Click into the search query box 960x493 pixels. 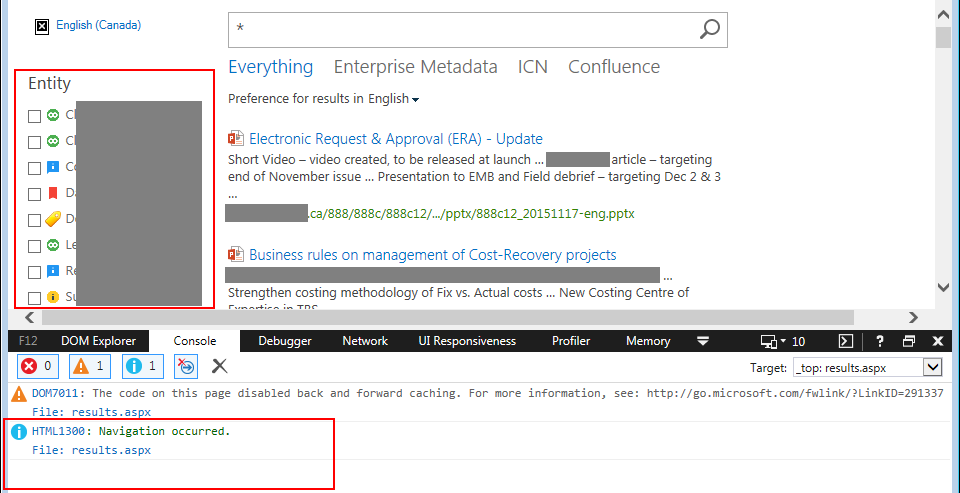[x=460, y=30]
